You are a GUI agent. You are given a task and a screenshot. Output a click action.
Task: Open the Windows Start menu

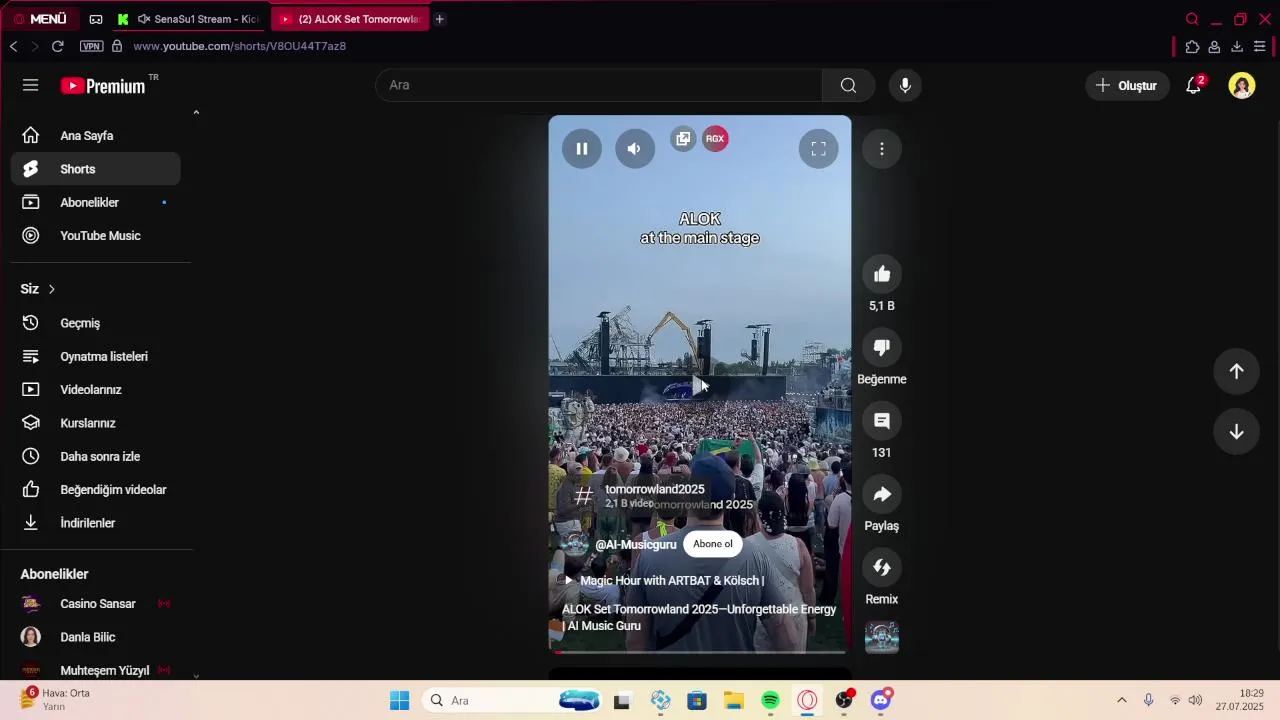[399, 701]
